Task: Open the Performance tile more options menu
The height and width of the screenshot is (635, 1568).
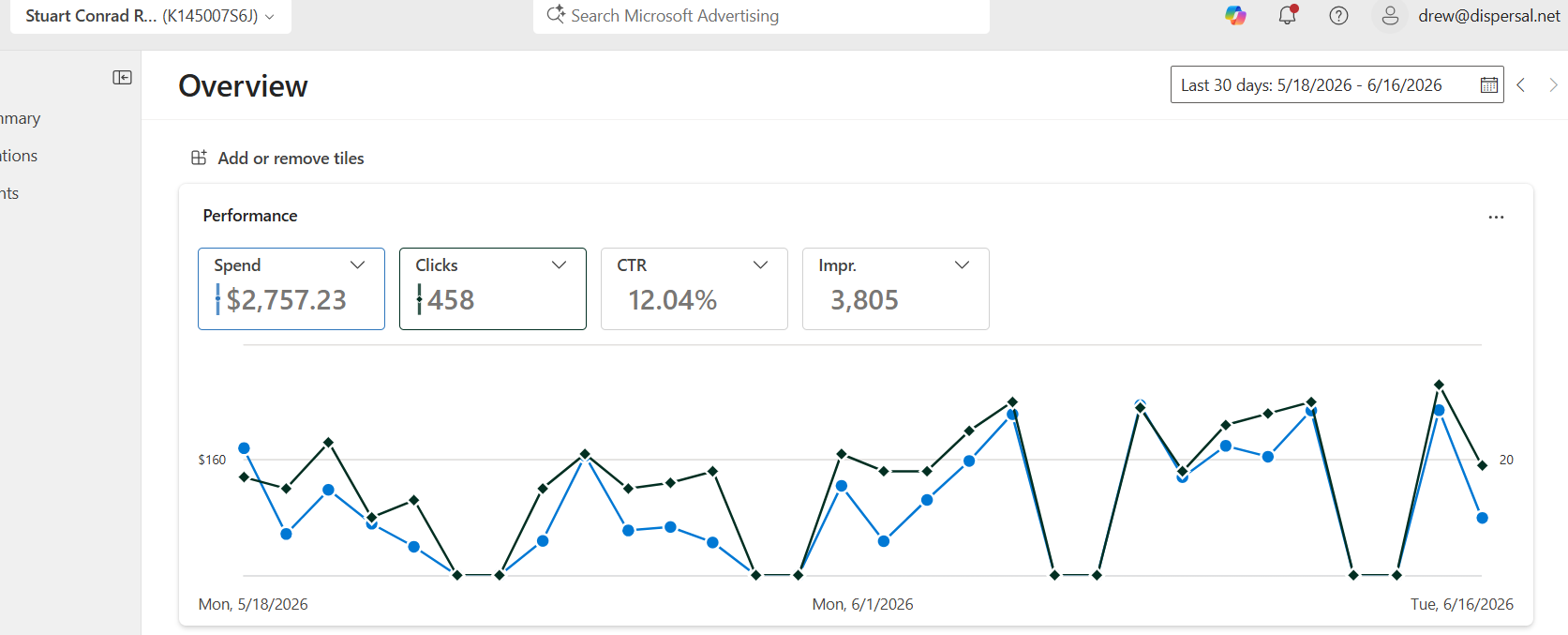Action: (1496, 217)
